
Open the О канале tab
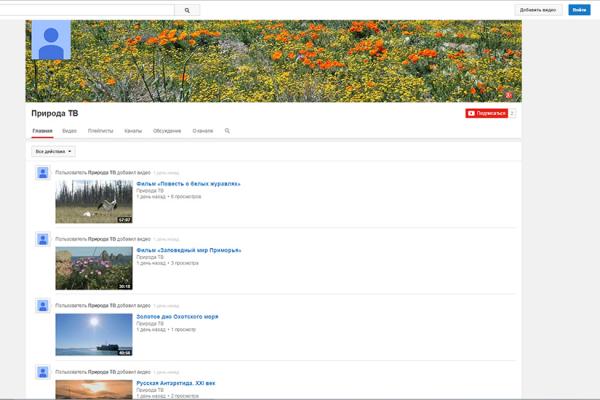203,131
